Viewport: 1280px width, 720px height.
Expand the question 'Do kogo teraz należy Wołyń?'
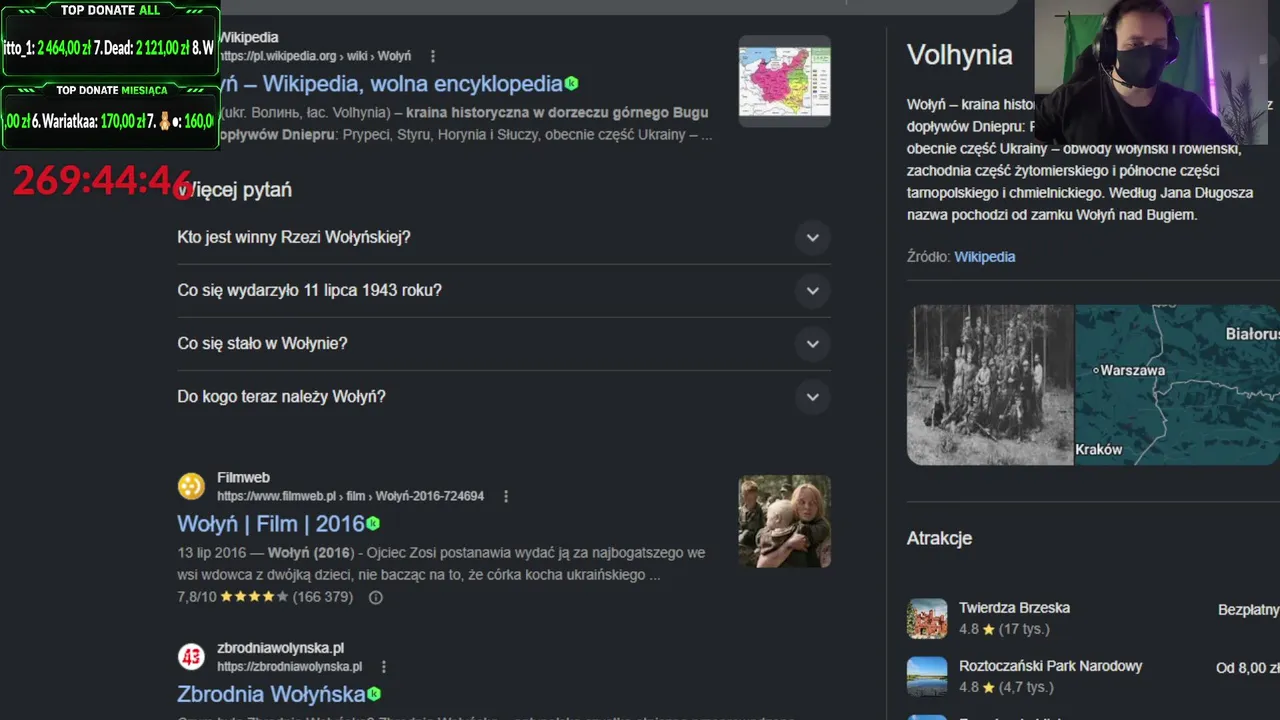point(504,396)
